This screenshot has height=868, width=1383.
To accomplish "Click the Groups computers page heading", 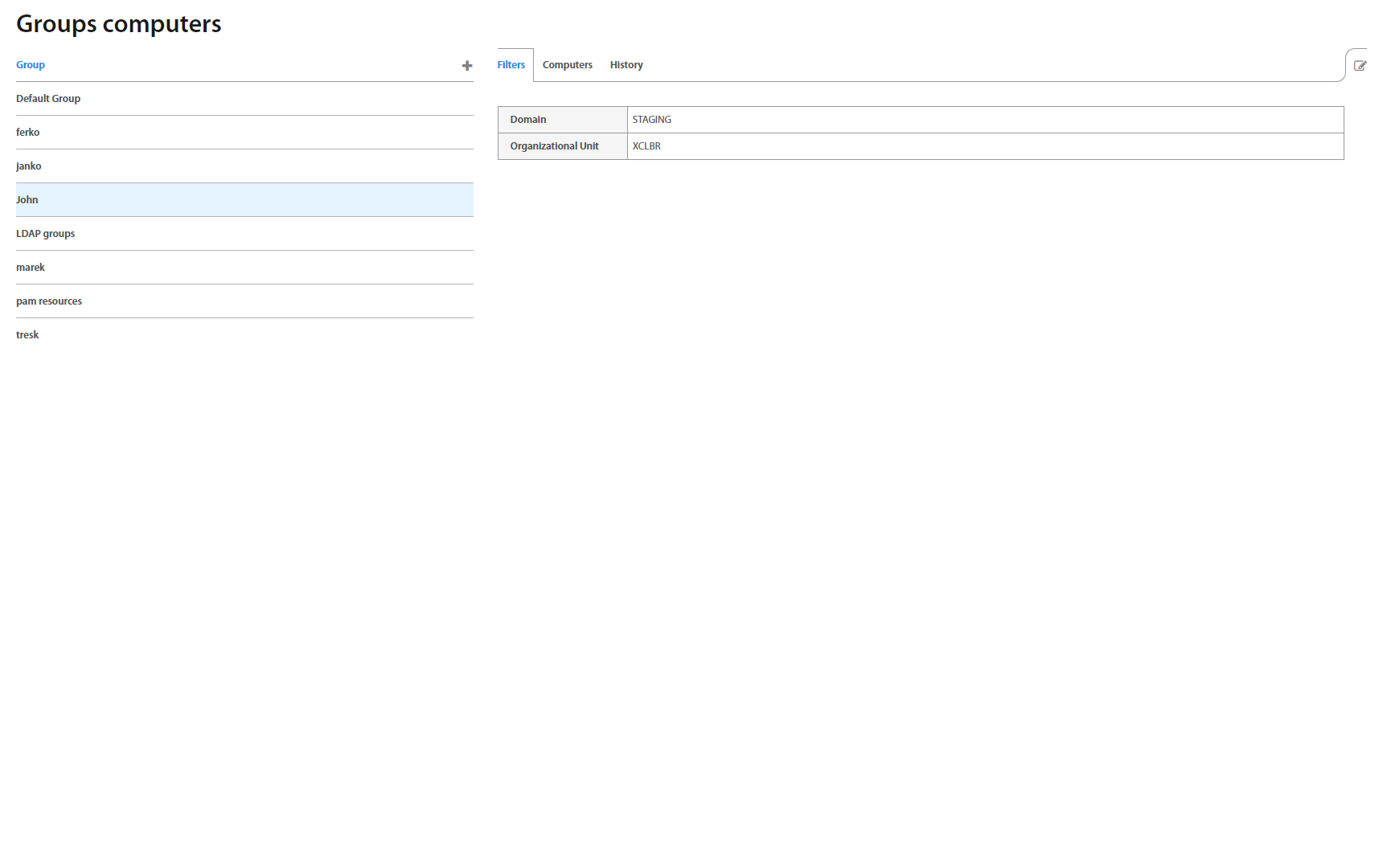I will [119, 24].
